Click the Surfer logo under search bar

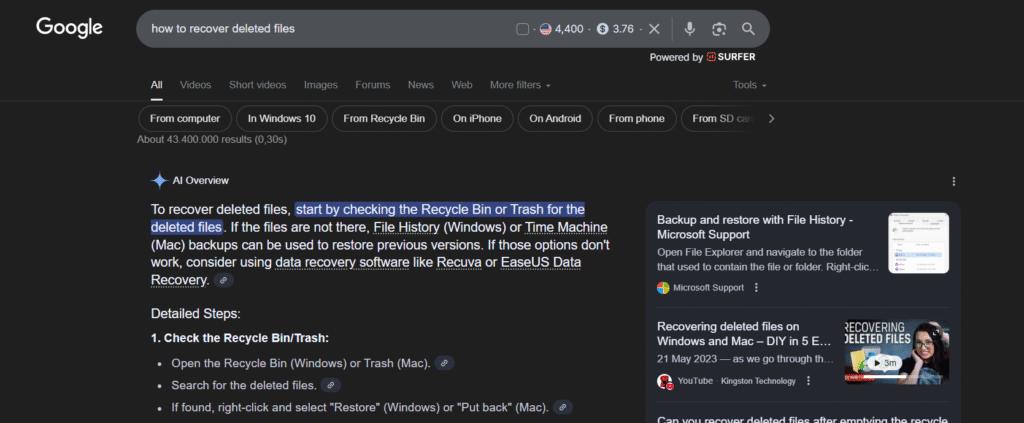[731, 57]
